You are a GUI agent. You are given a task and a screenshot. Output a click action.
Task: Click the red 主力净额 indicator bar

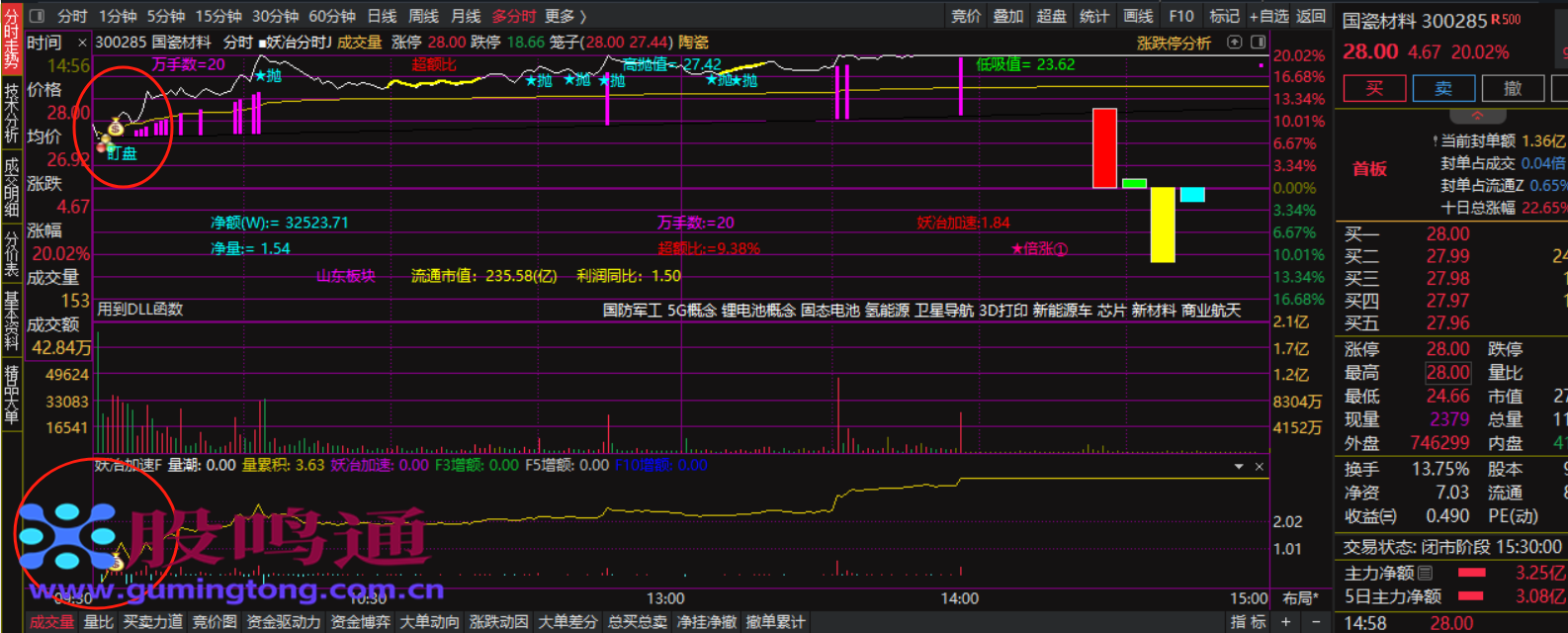click(x=1471, y=573)
